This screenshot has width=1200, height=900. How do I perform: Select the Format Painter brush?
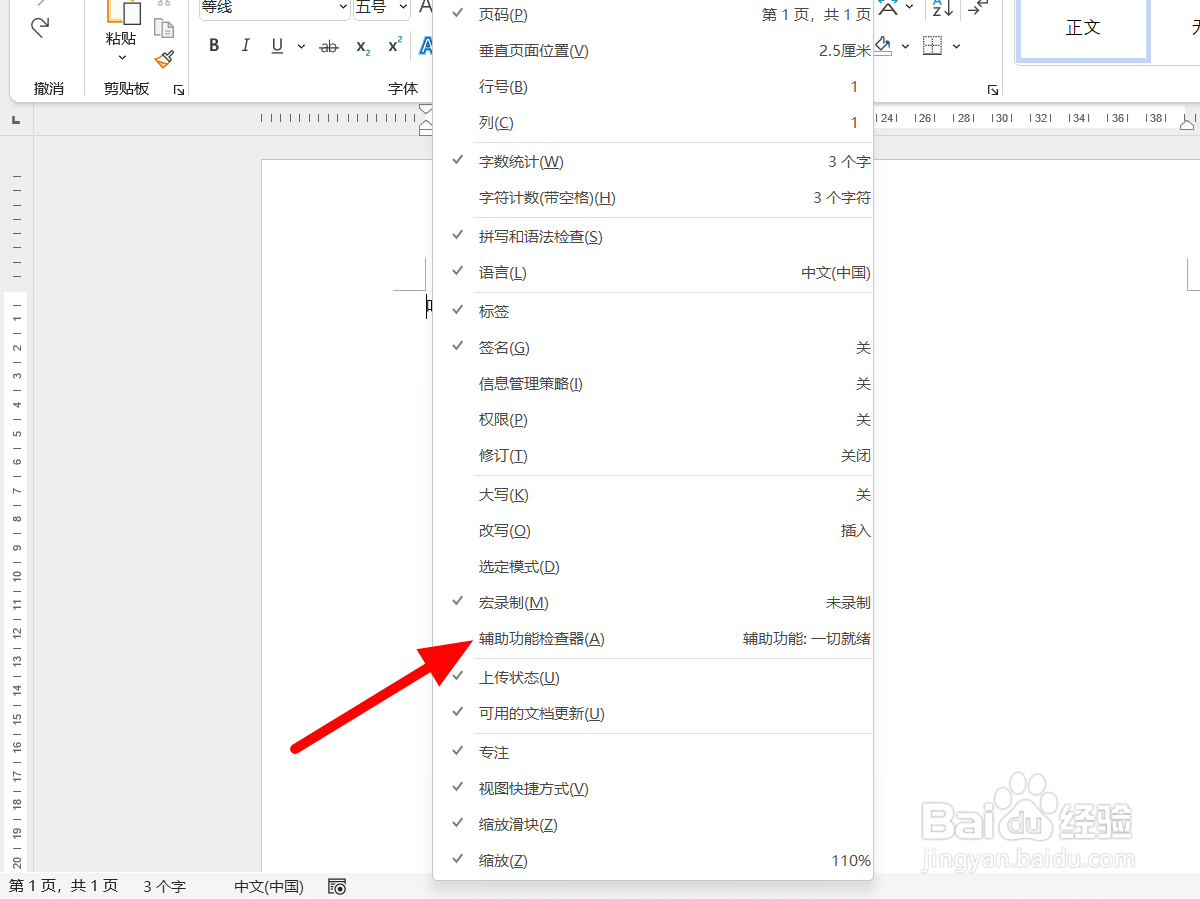point(164,60)
